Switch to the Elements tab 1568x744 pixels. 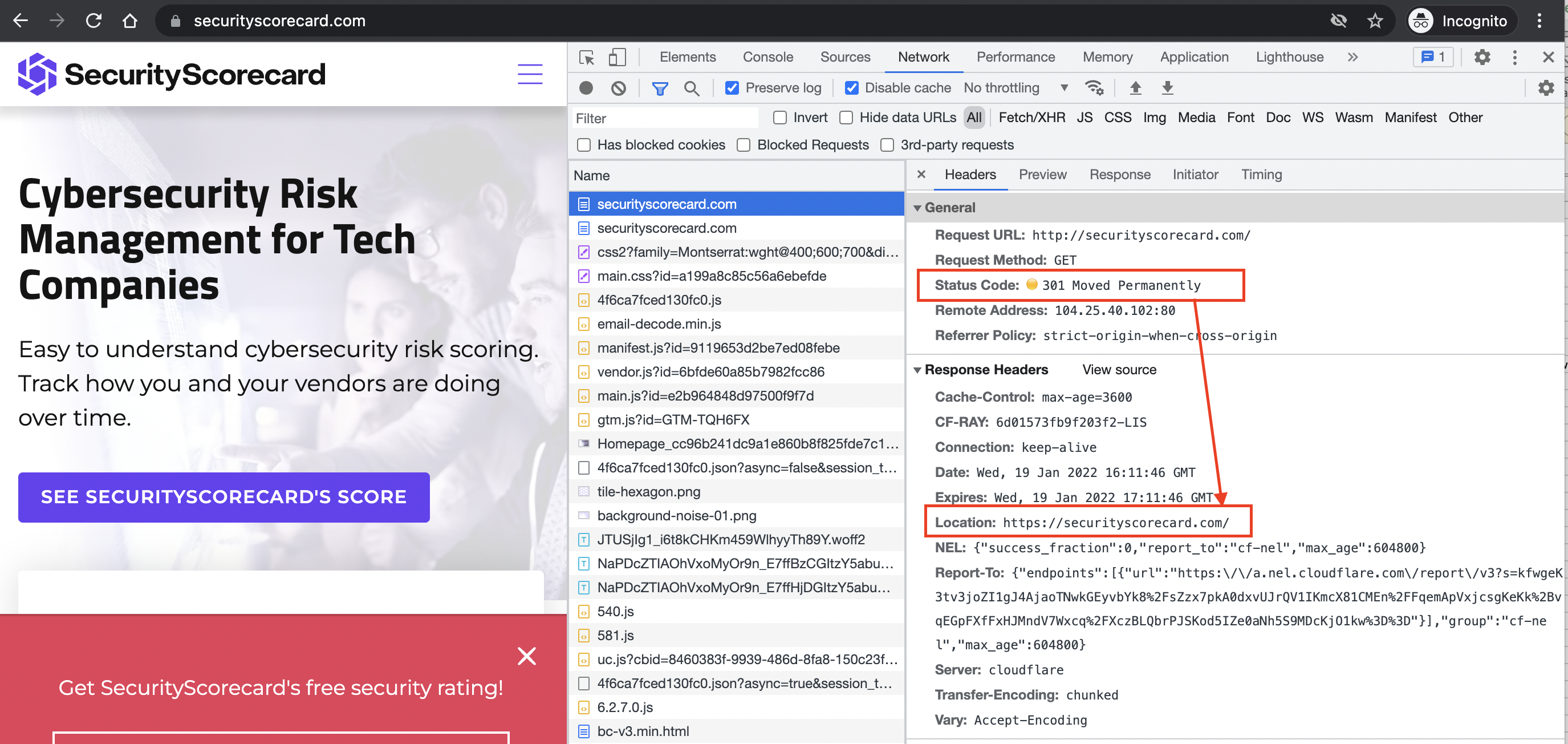tap(687, 56)
